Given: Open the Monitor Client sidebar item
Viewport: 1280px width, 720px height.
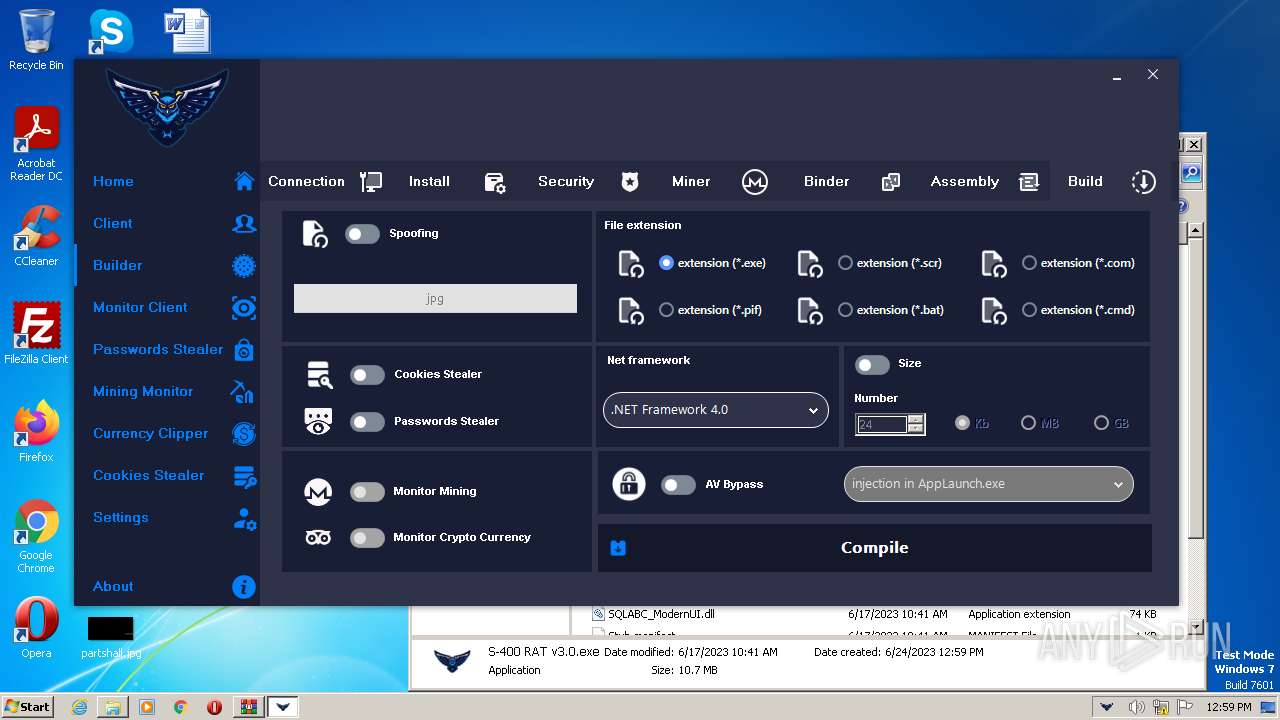Looking at the screenshot, I should tap(140, 307).
